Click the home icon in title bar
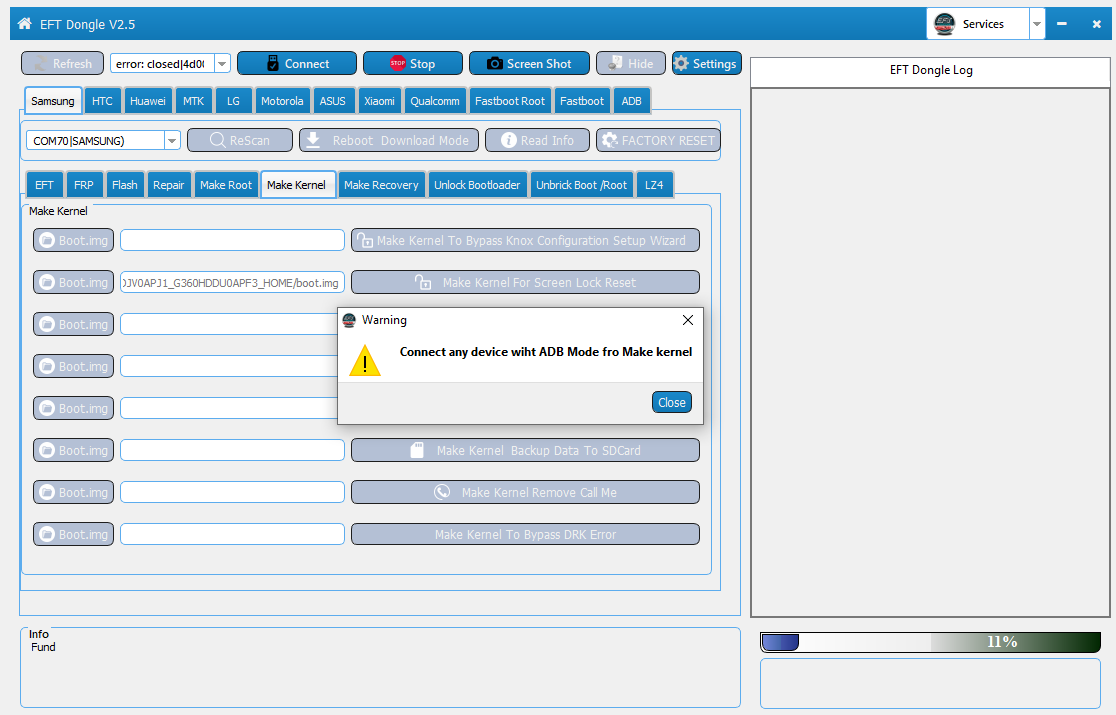This screenshot has width=1116, height=715. tap(24, 23)
